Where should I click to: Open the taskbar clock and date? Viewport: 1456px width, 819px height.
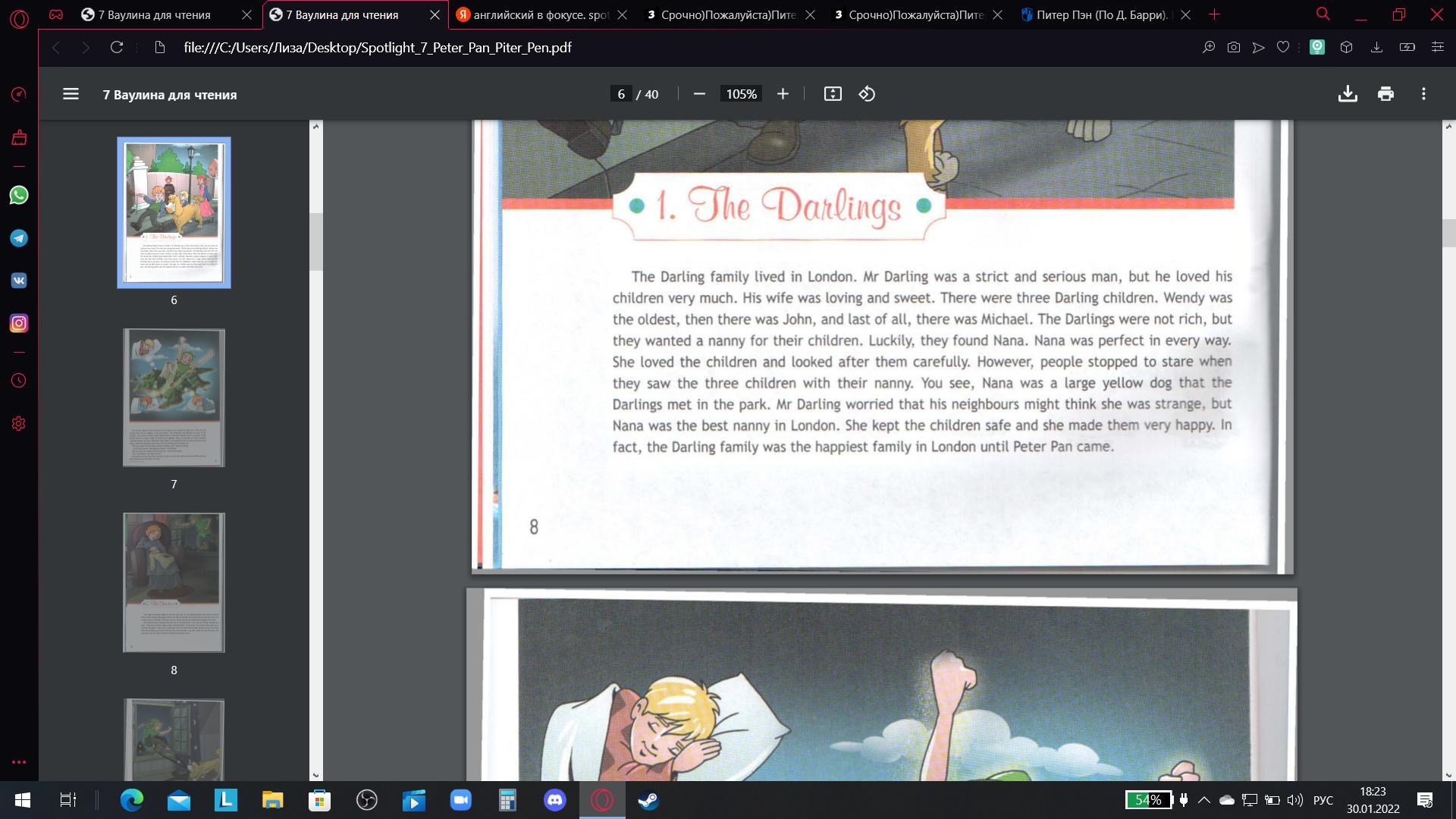pos(1373,800)
